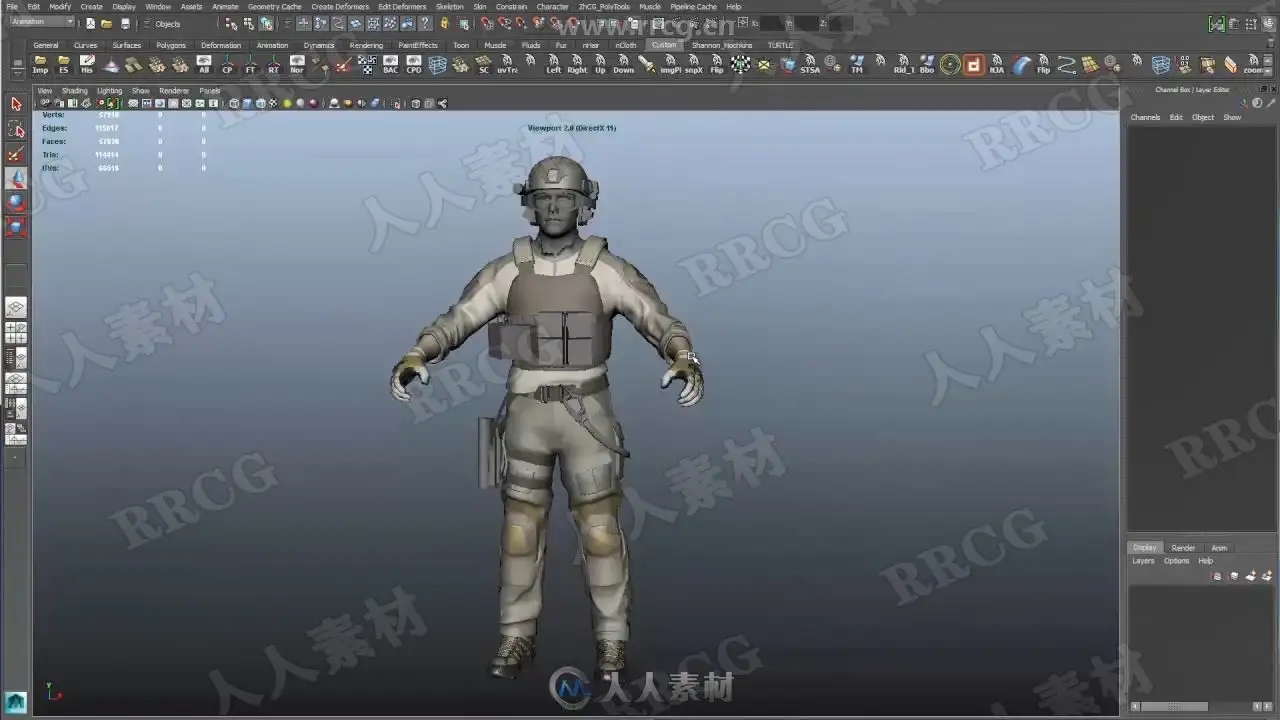Click the Imp shelf button
Screen dimensions: 1280x720
coord(40,65)
